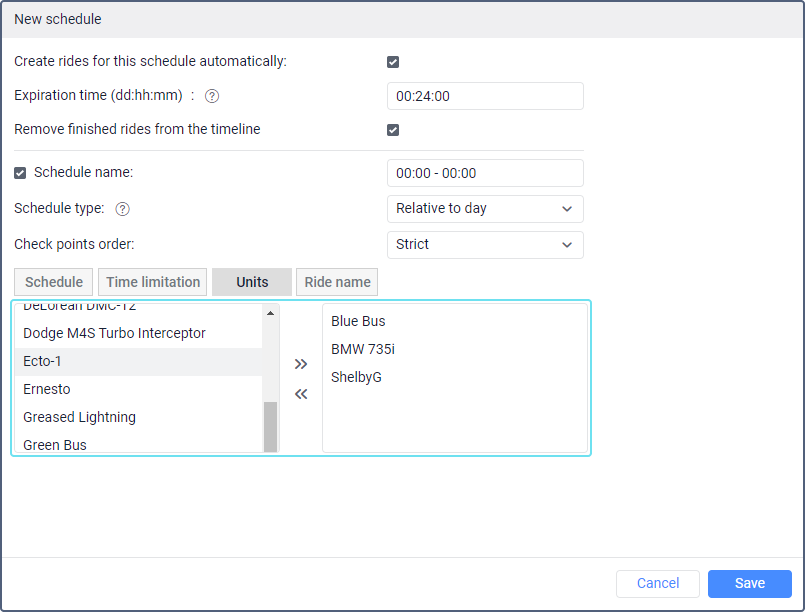Click the remove units double-arrow icon

[301, 394]
